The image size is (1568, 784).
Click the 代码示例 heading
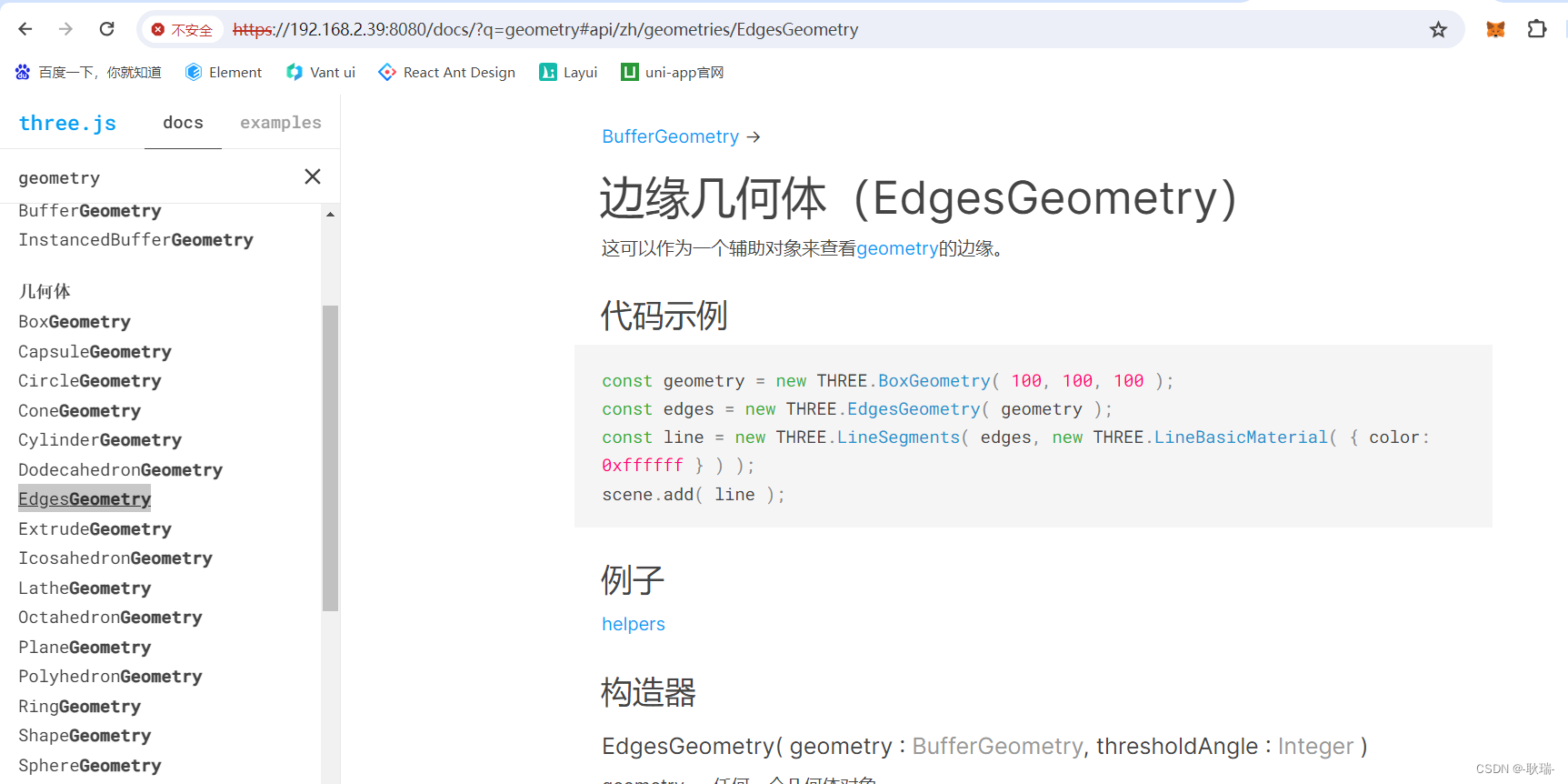[664, 316]
